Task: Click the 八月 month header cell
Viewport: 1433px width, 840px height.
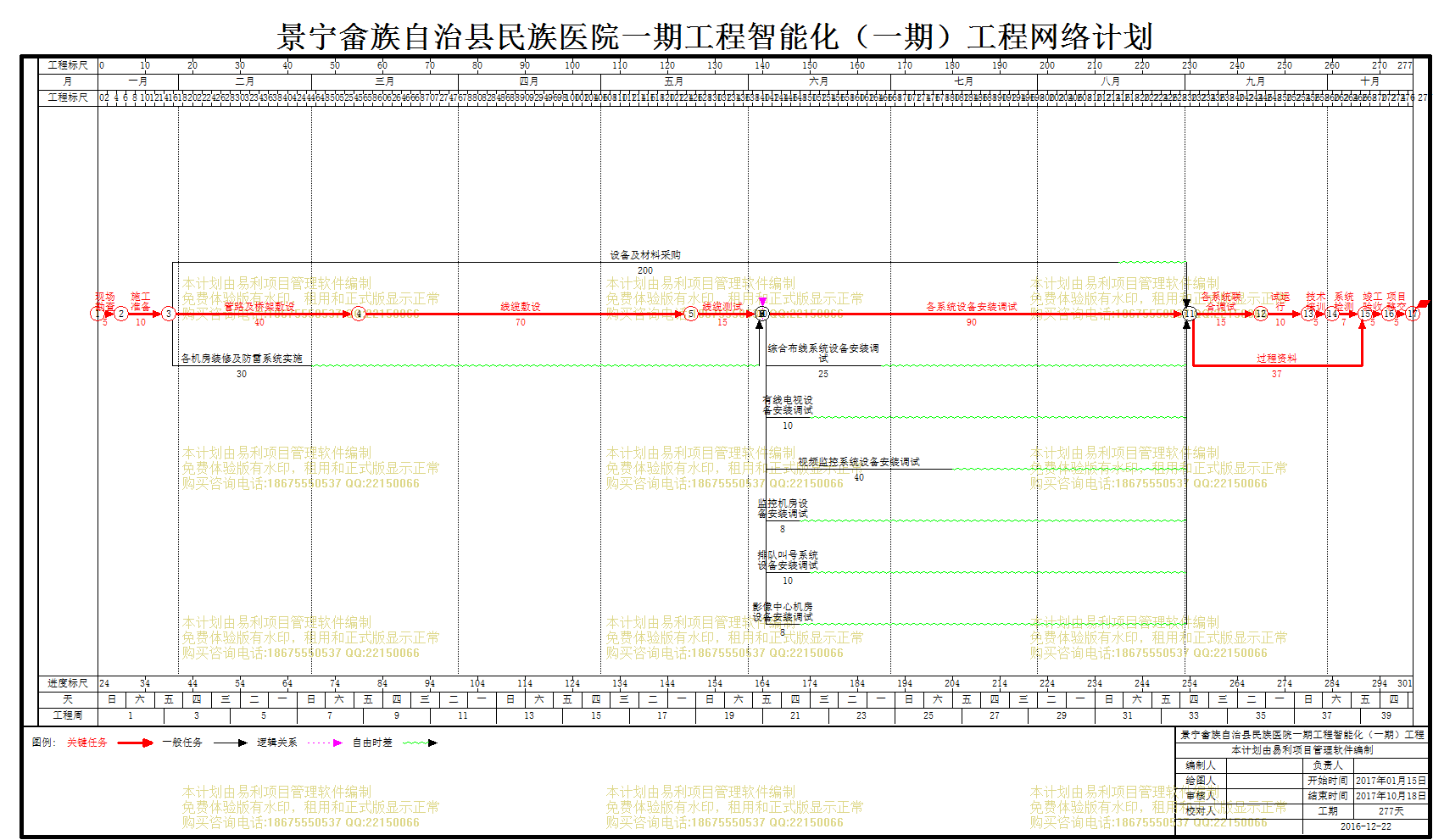Action: pyautogui.click(x=1111, y=81)
